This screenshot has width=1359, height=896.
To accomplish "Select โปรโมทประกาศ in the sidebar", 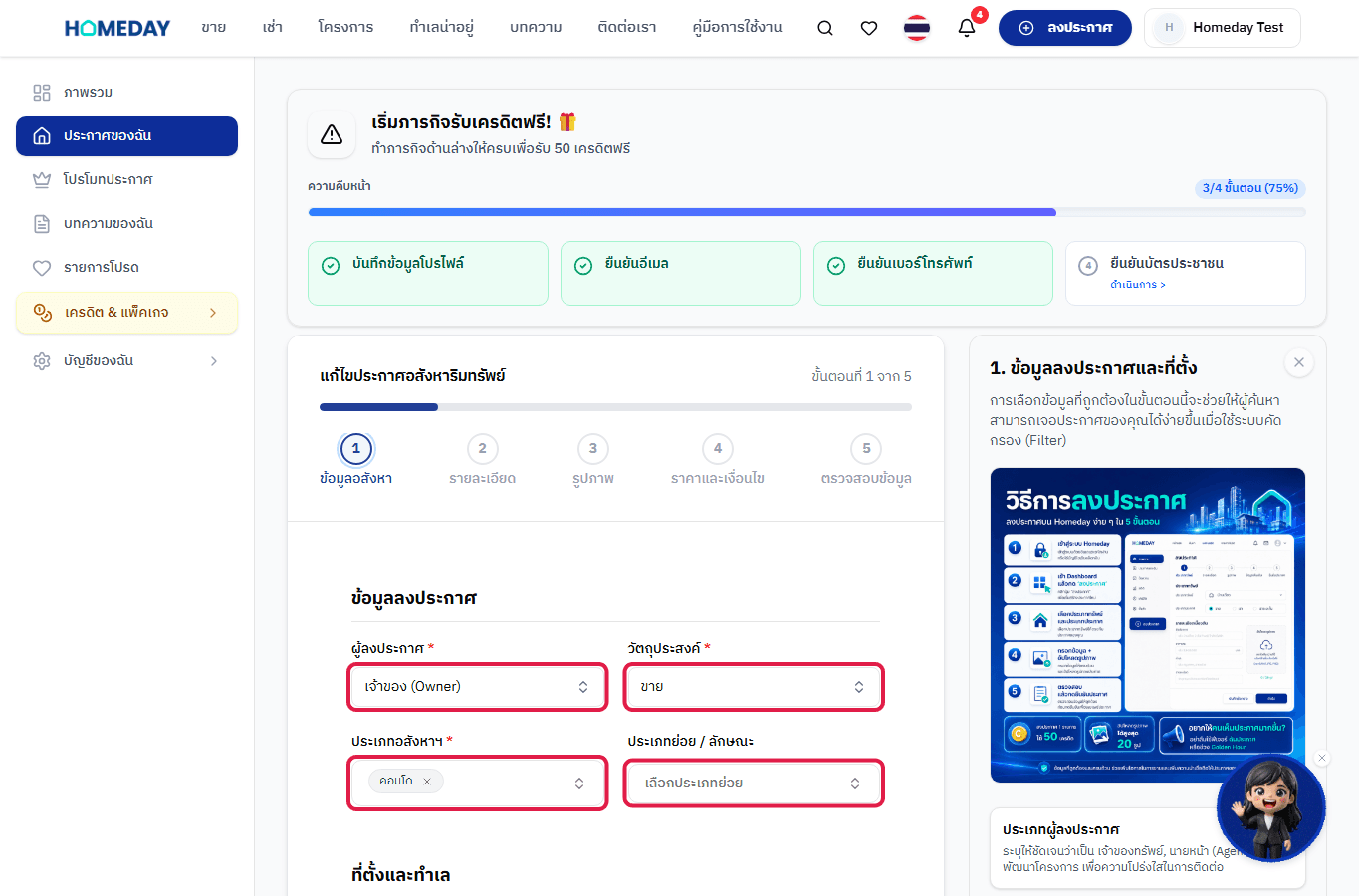I will 126,180.
